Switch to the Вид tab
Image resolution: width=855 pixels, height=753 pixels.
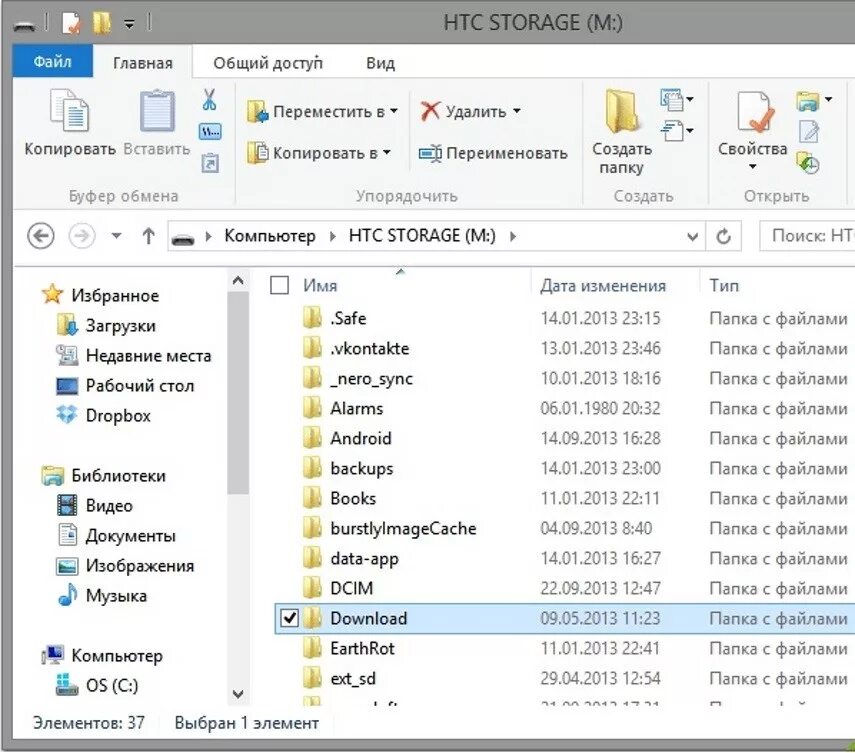[x=380, y=63]
